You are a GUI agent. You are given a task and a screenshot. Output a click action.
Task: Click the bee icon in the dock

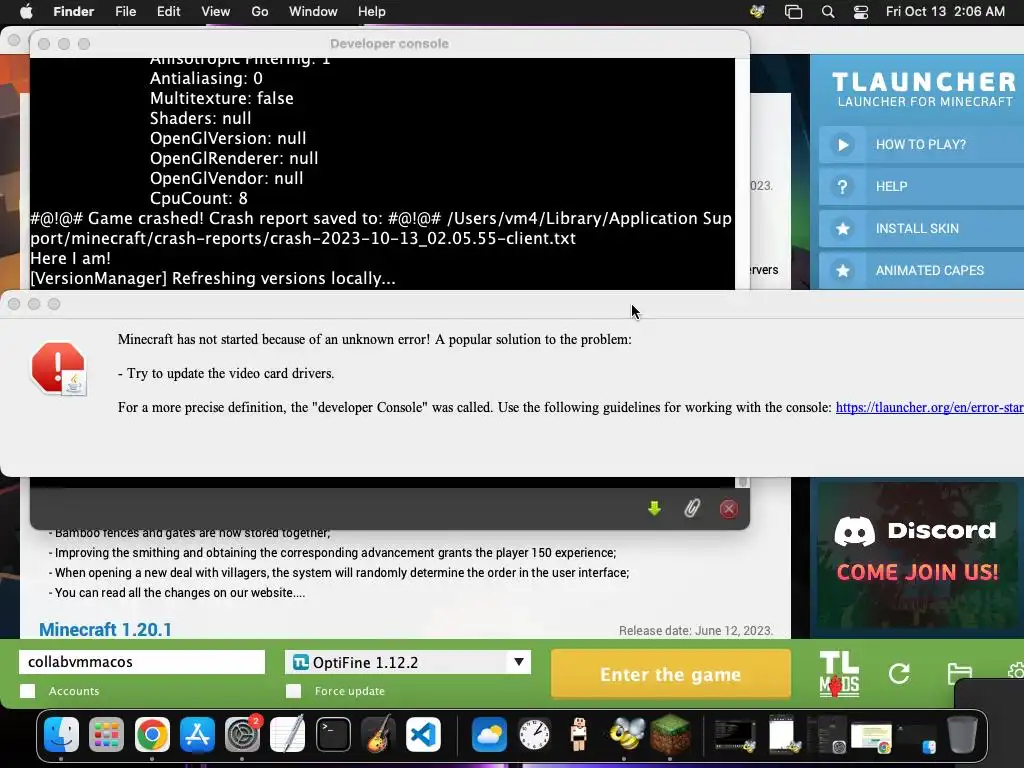pos(626,734)
